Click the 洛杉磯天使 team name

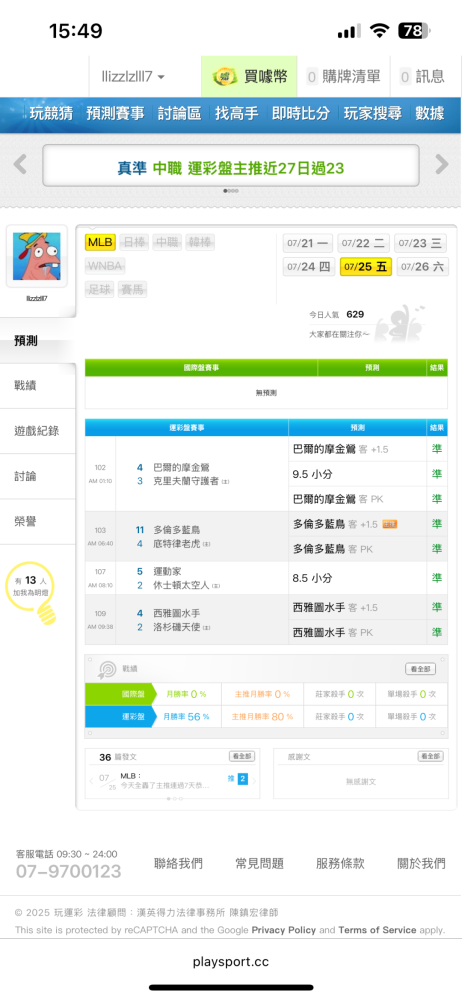(x=177, y=627)
